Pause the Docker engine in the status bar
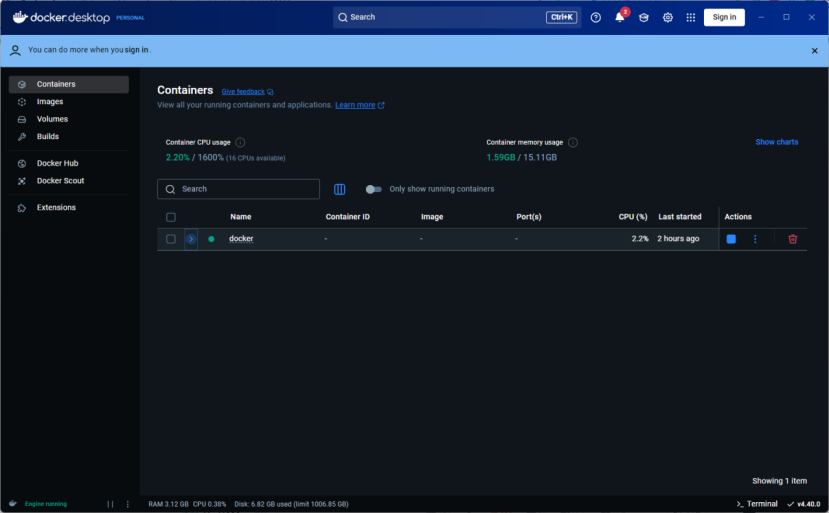829x513 pixels. pos(110,504)
